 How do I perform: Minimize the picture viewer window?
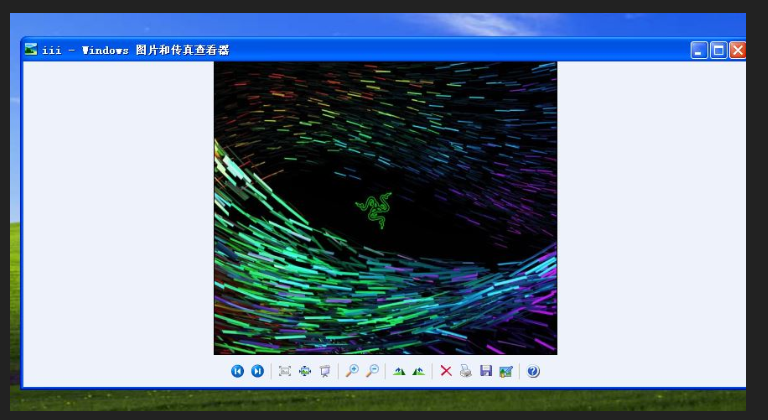click(x=699, y=50)
